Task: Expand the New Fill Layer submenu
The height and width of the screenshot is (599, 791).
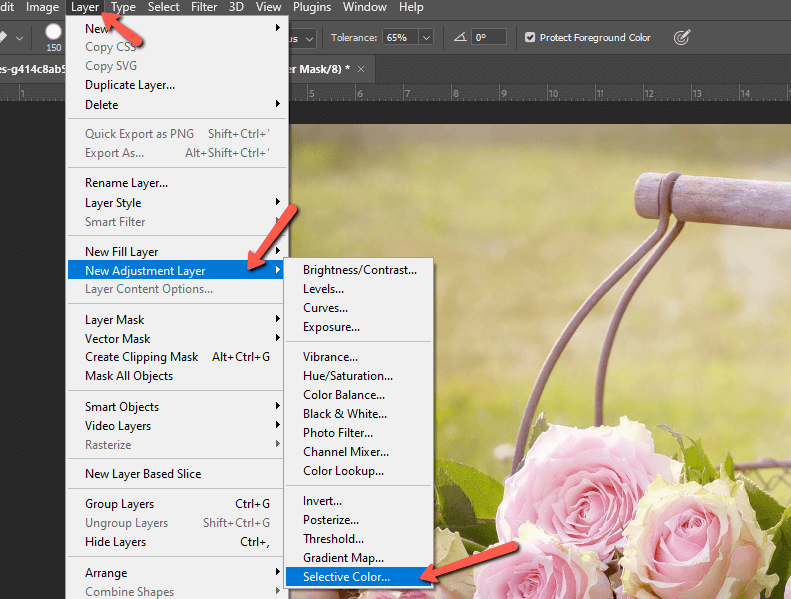Action: point(177,251)
